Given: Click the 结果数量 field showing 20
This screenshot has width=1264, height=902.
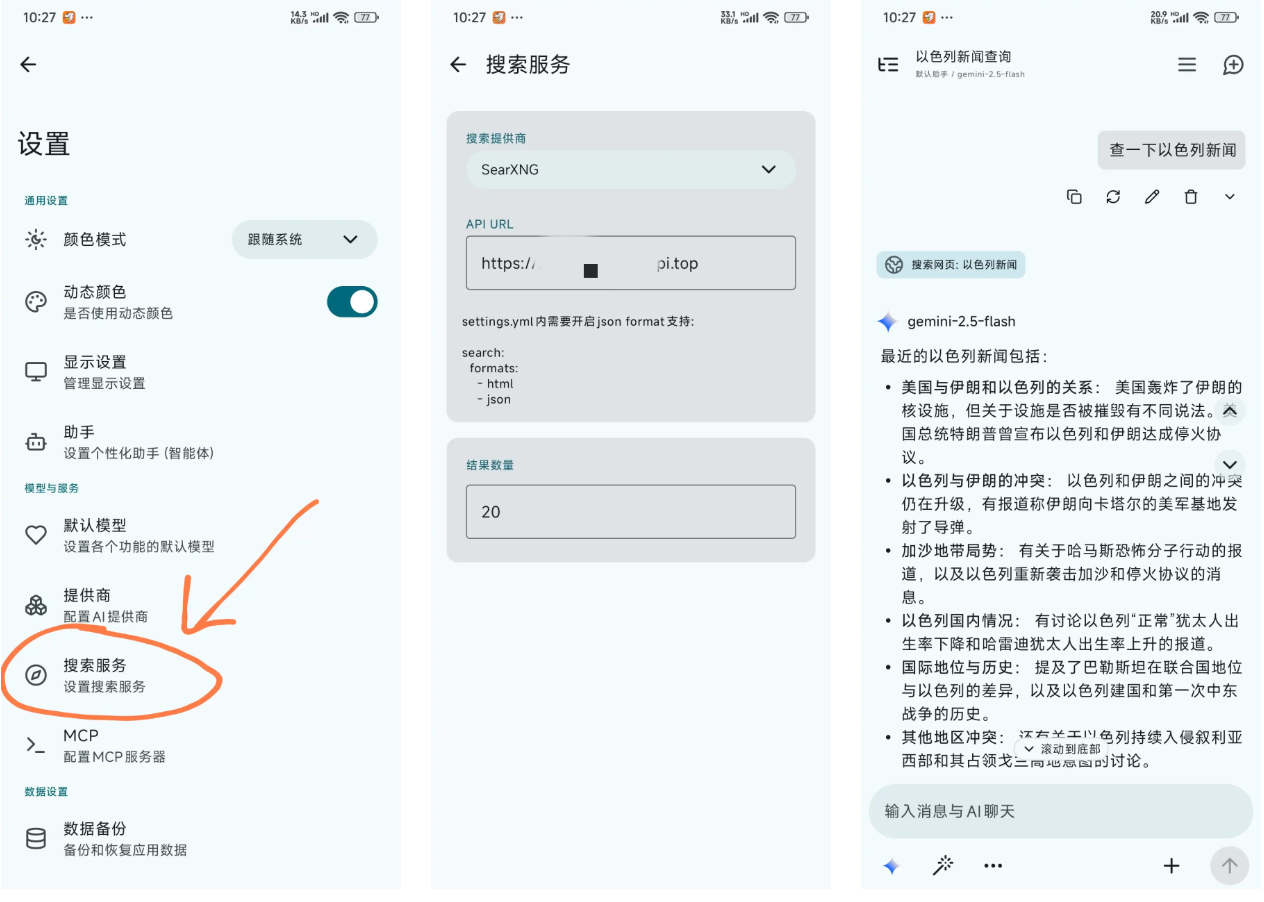Looking at the screenshot, I should tap(630, 512).
